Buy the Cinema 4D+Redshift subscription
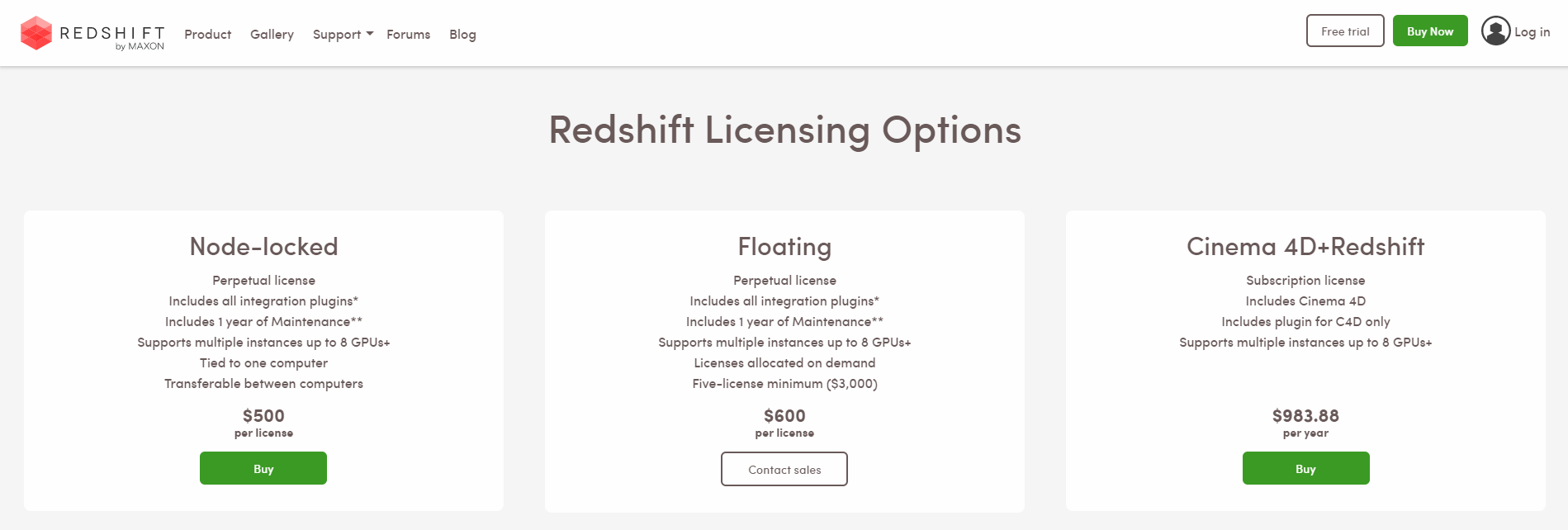The height and width of the screenshot is (530, 1568). pos(1305,468)
